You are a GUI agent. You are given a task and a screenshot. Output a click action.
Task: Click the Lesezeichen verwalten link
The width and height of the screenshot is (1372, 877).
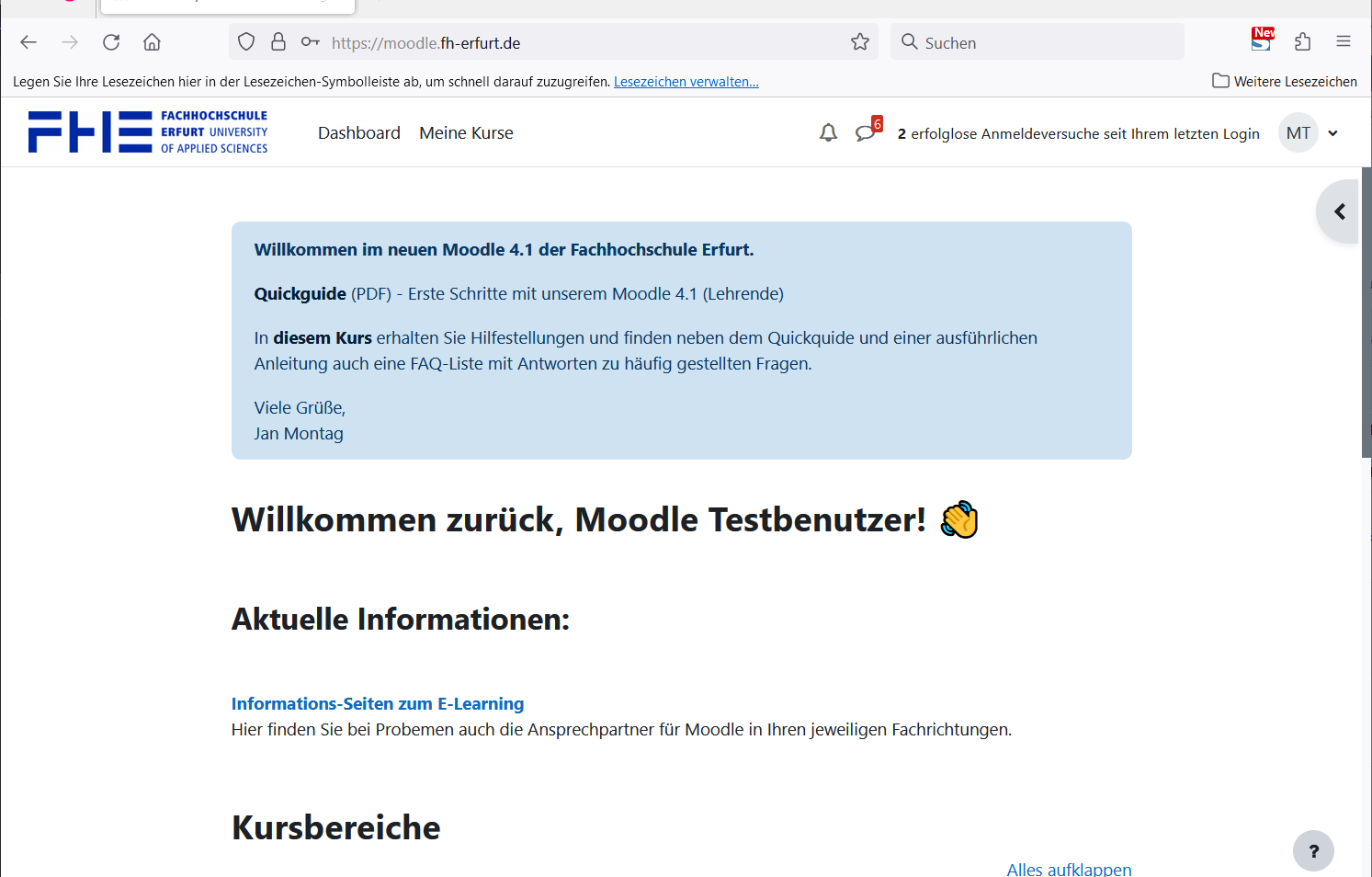686,82
